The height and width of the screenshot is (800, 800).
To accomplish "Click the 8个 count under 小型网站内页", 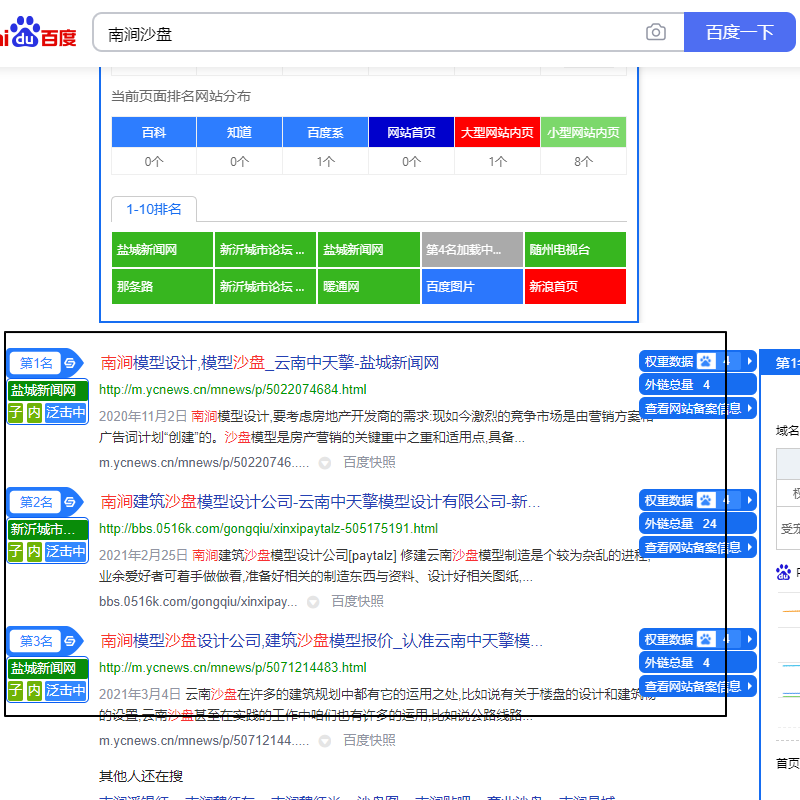I will (583, 162).
